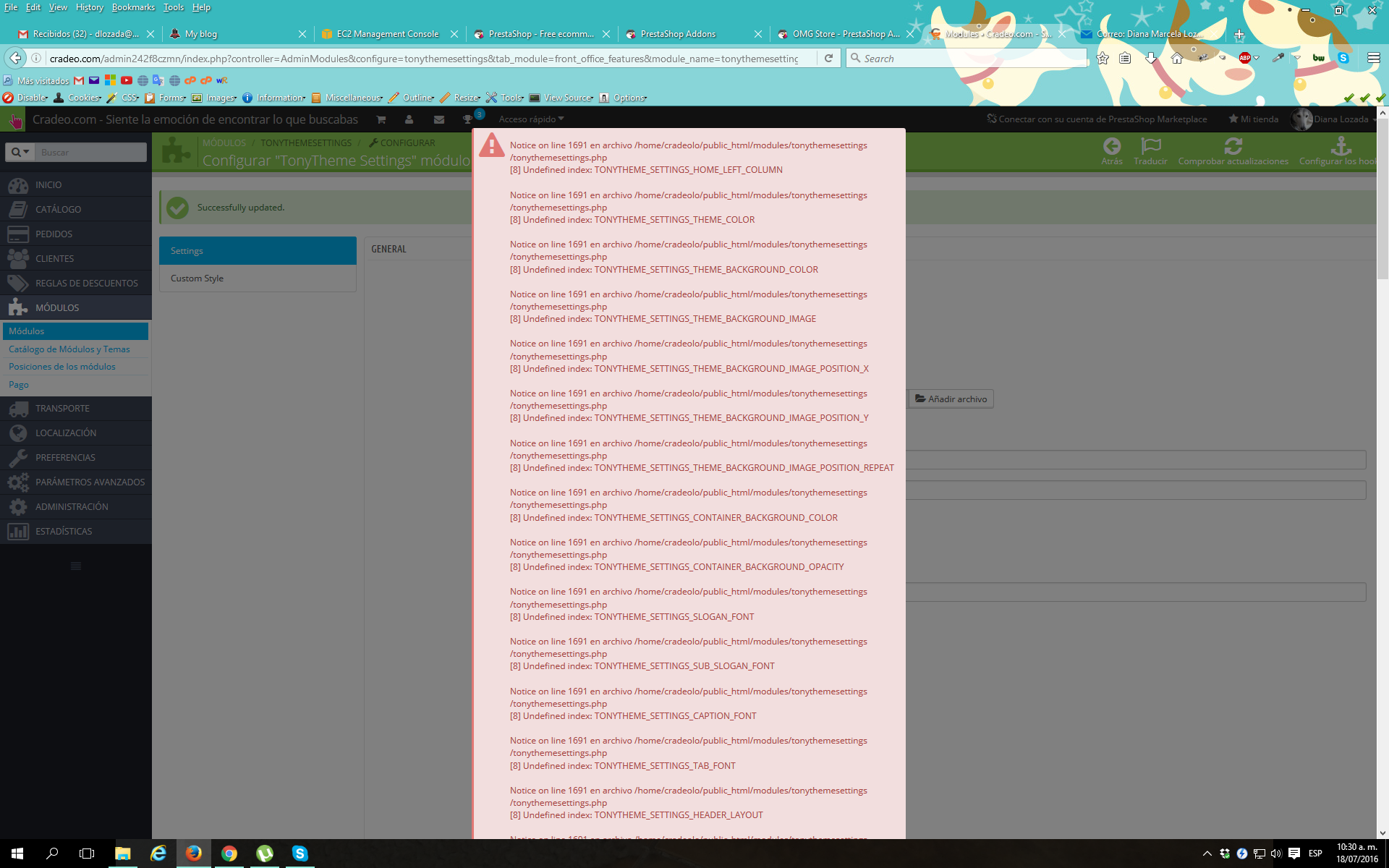
Task: Open the Acceso rápido dropdown
Action: click(531, 119)
